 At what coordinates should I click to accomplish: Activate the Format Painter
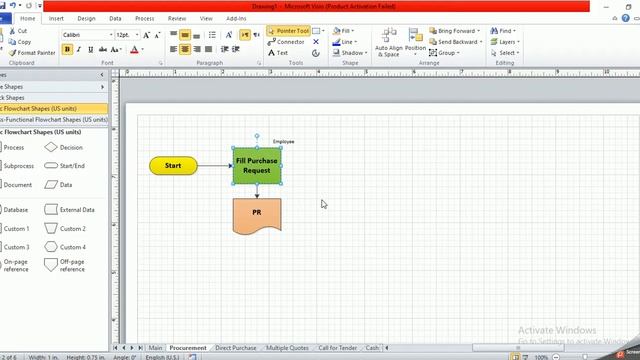click(32, 53)
